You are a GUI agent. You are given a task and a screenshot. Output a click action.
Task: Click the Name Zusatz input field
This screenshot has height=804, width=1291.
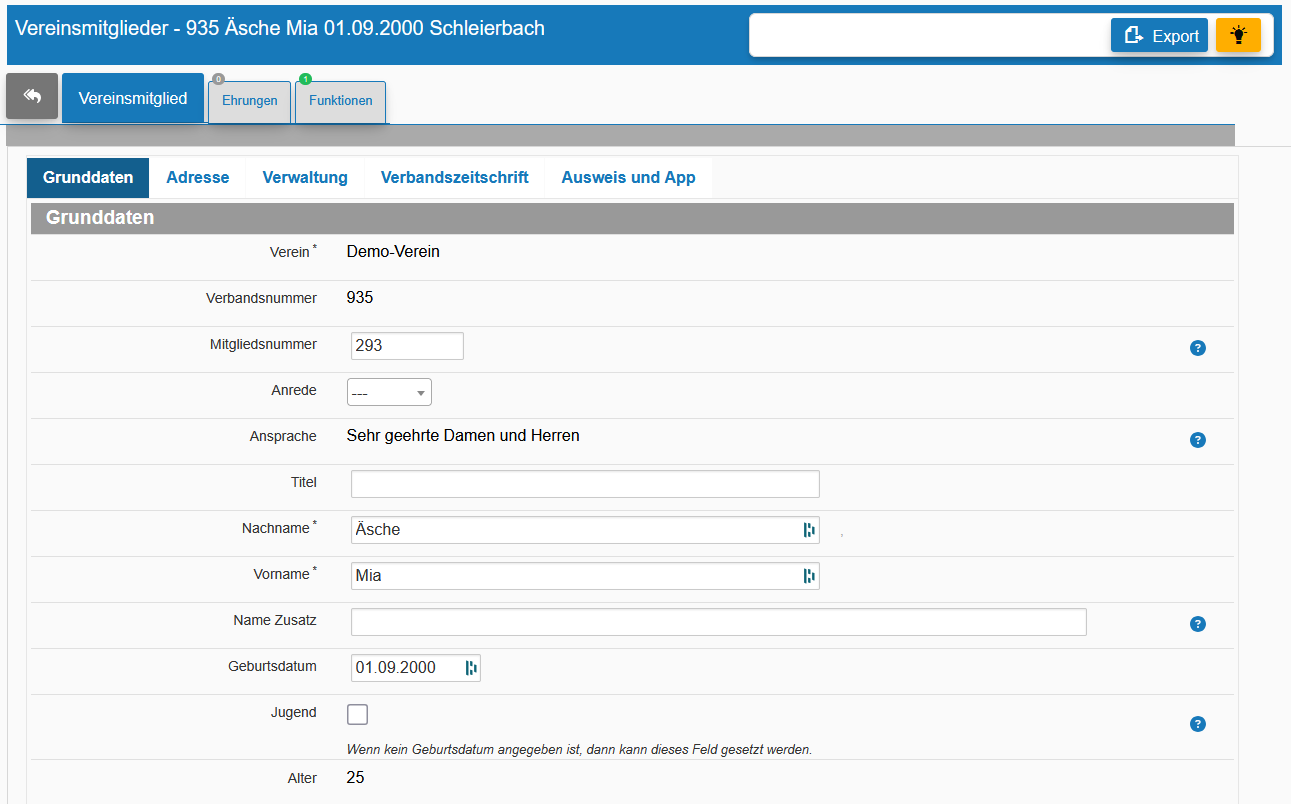718,622
